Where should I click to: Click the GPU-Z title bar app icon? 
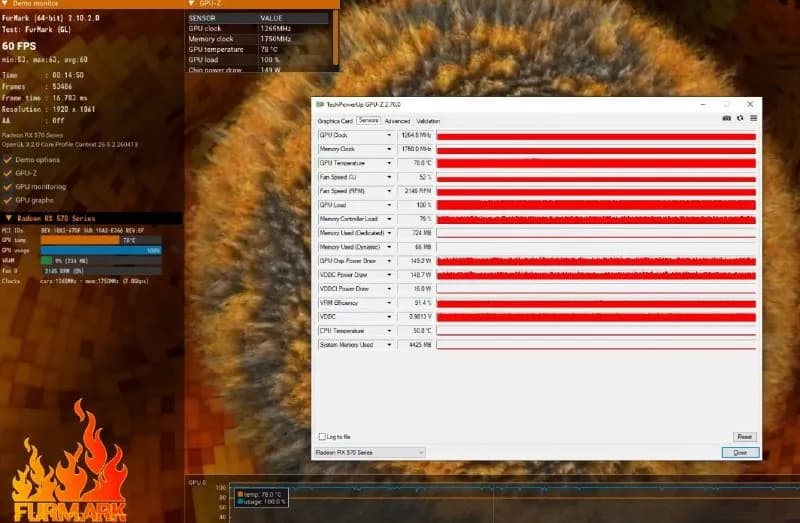320,104
